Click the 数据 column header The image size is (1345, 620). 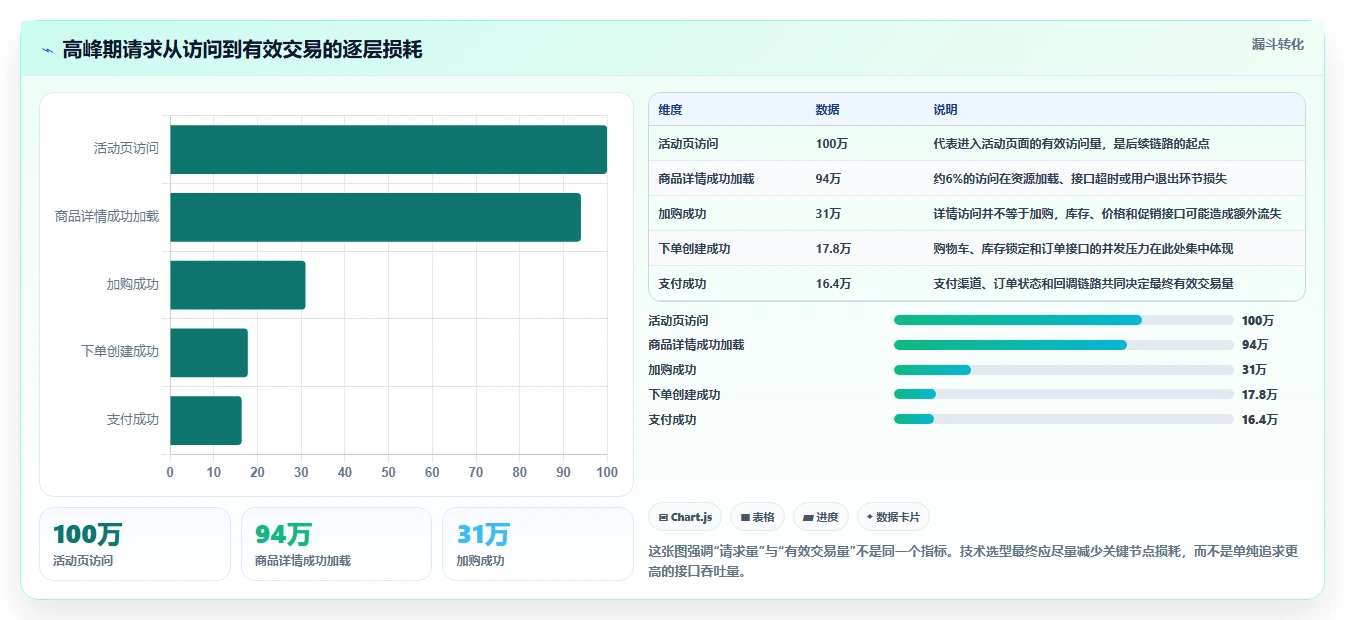pos(828,109)
